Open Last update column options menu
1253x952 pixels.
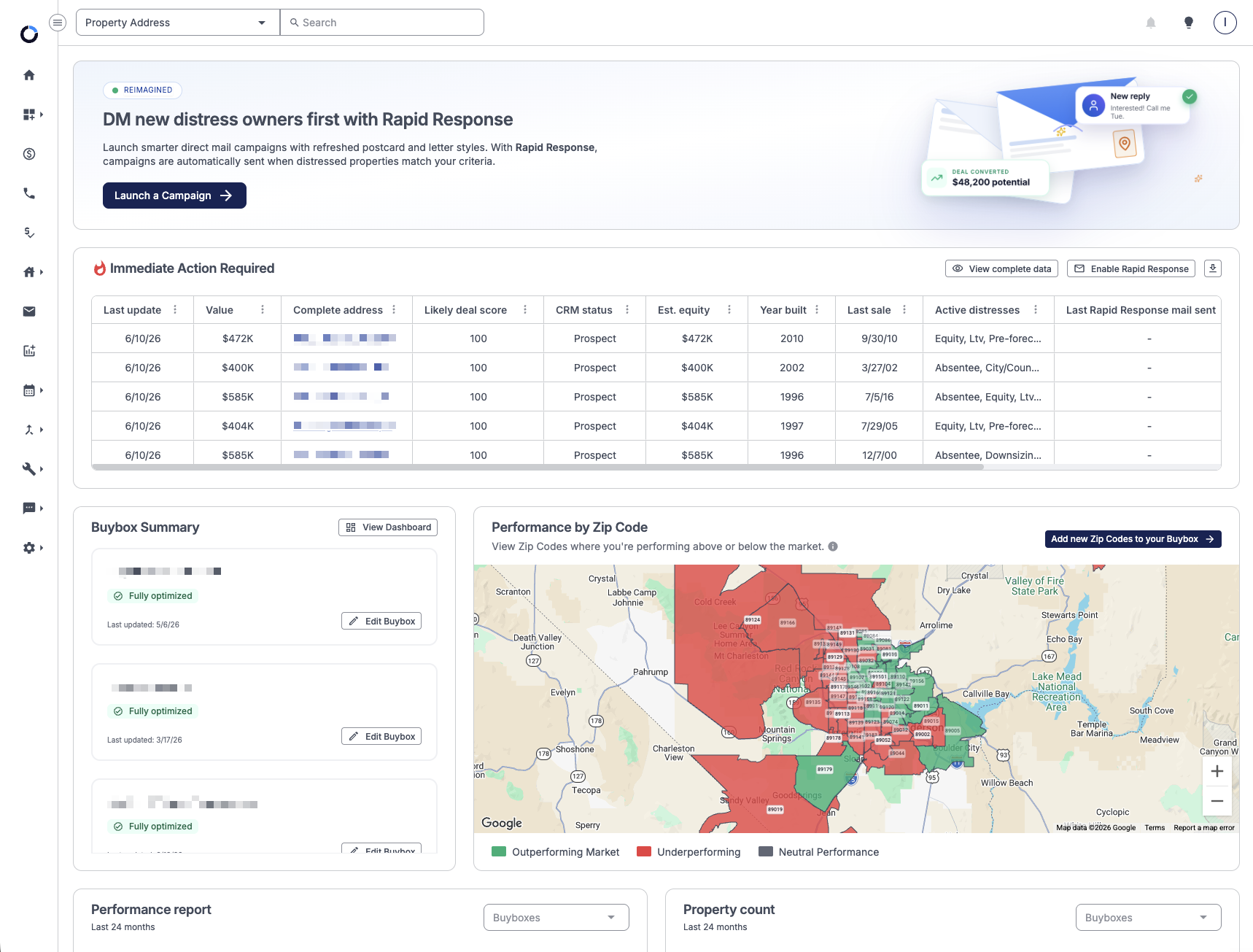point(175,310)
